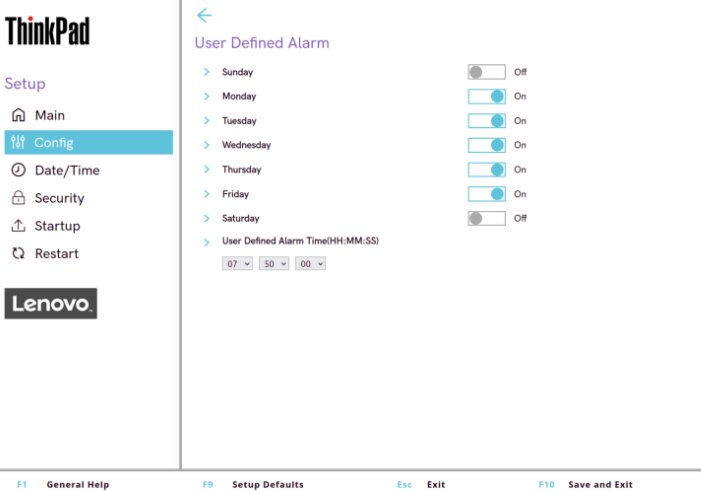Screen dimensions: 701x492
Task: Open the Restart menu section
Action: pyautogui.click(x=89, y=253)
